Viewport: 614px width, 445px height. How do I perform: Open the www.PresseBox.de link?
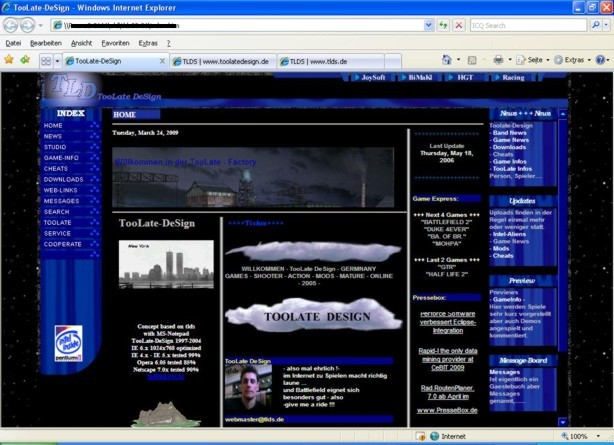pyautogui.click(x=447, y=410)
